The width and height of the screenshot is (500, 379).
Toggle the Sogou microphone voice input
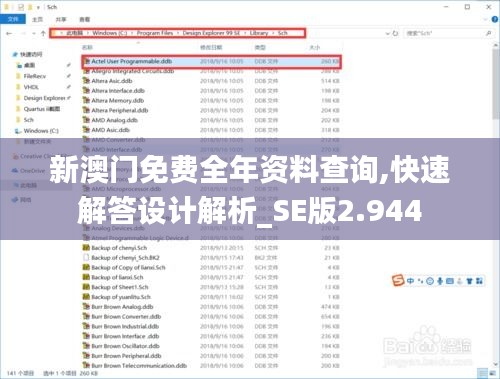click(x=440, y=281)
